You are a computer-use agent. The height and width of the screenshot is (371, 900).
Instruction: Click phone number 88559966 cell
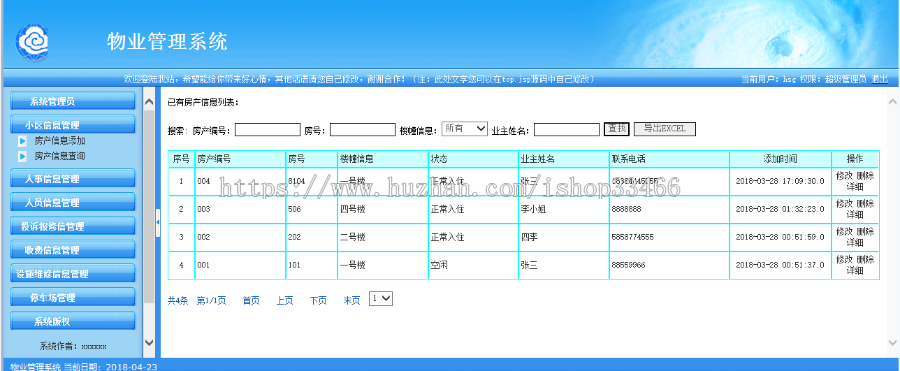pos(669,265)
